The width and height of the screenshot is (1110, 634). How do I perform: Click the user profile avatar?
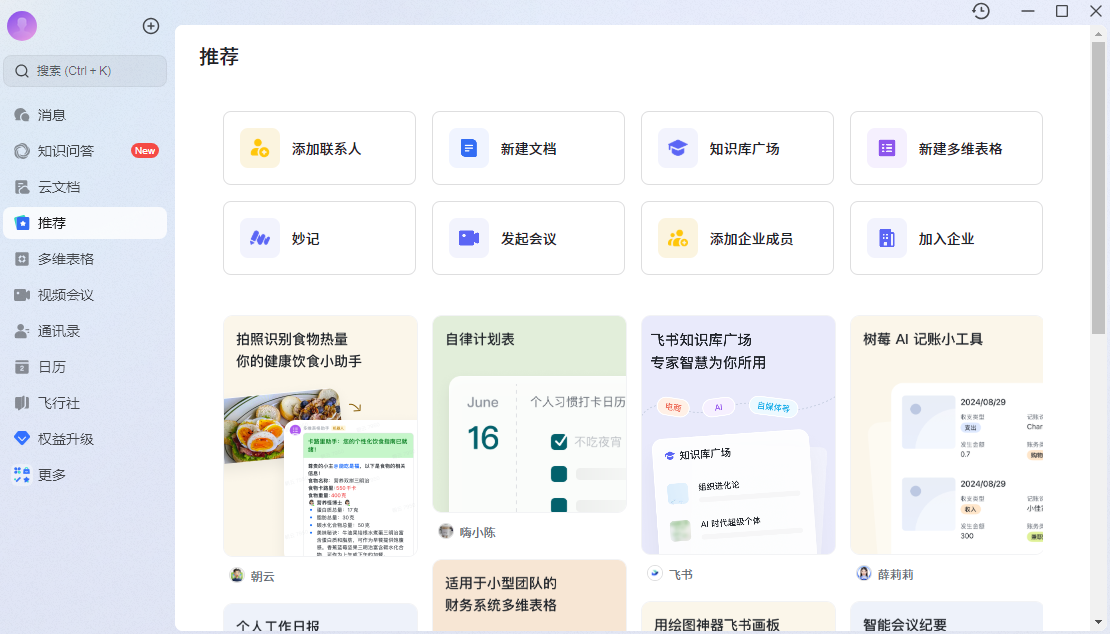click(22, 26)
